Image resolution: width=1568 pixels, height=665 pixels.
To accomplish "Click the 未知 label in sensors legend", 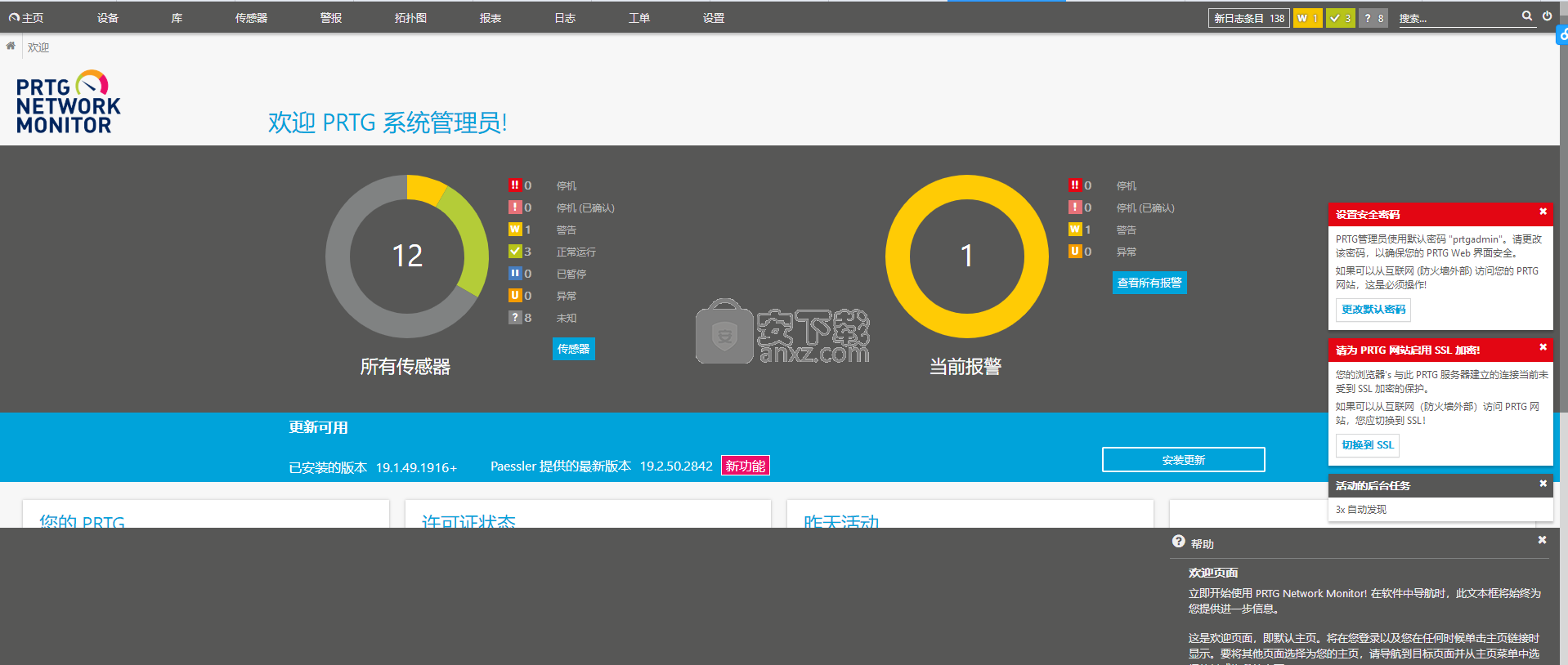I will click(x=567, y=319).
